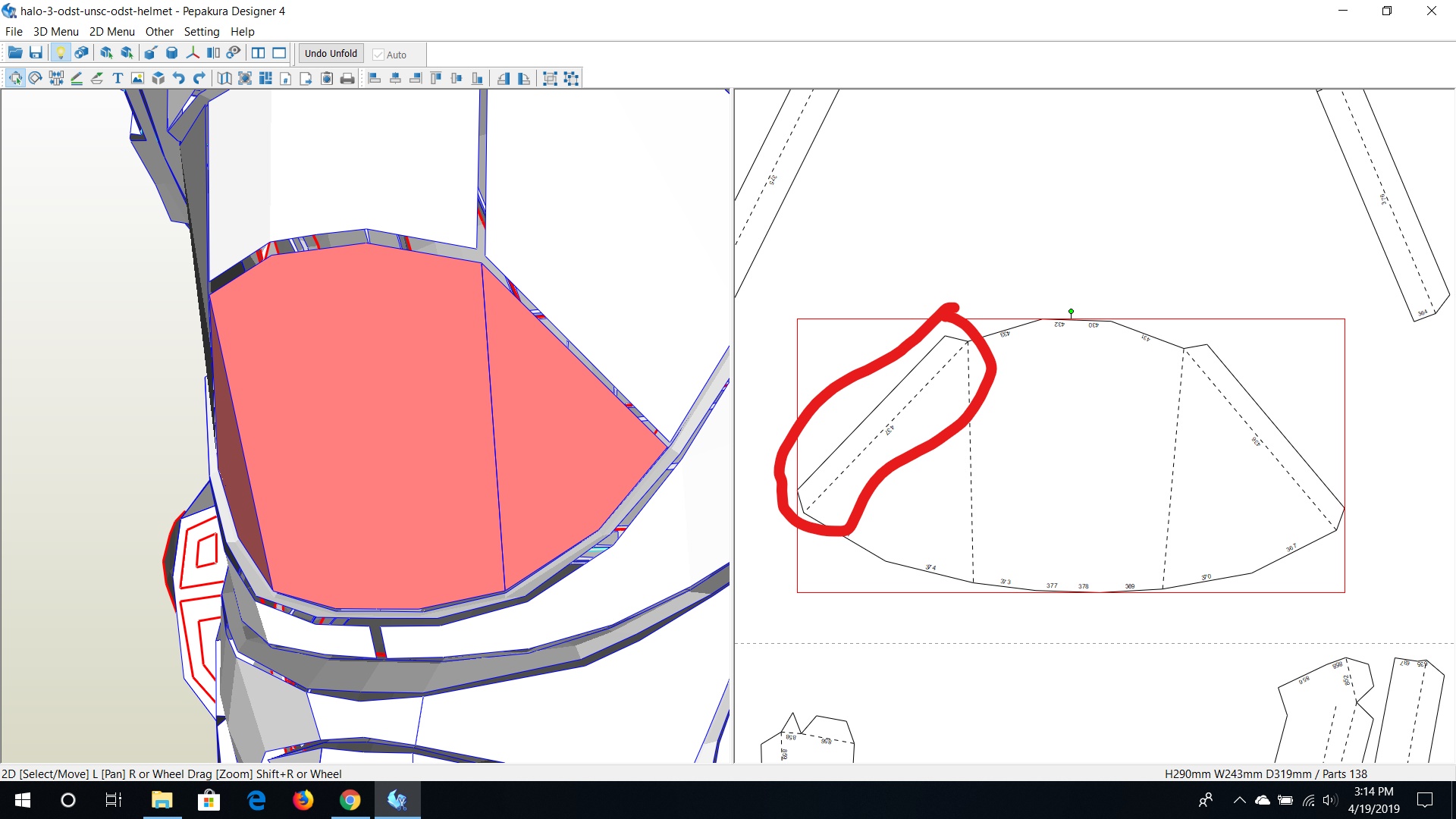This screenshot has width=1456, height=819.
Task: Toggle the XYZ axis display icon
Action: click(x=193, y=53)
